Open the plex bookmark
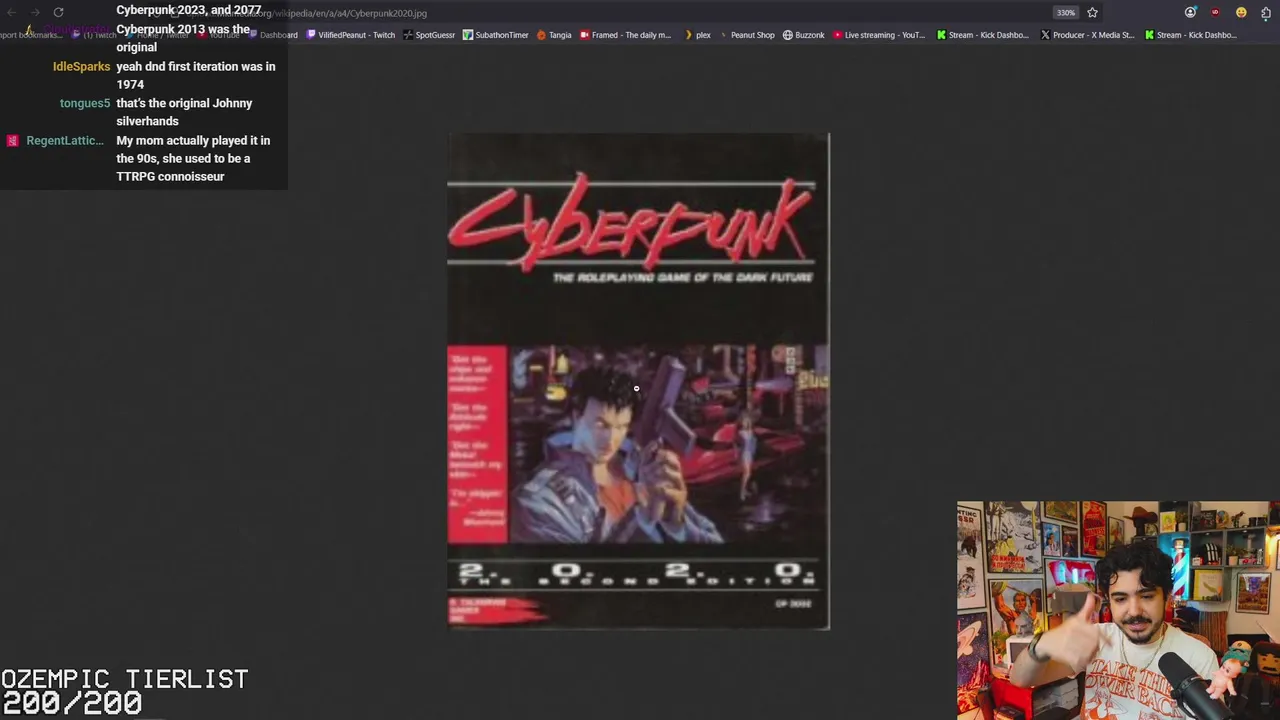Viewport: 1280px width, 720px height. coord(697,35)
